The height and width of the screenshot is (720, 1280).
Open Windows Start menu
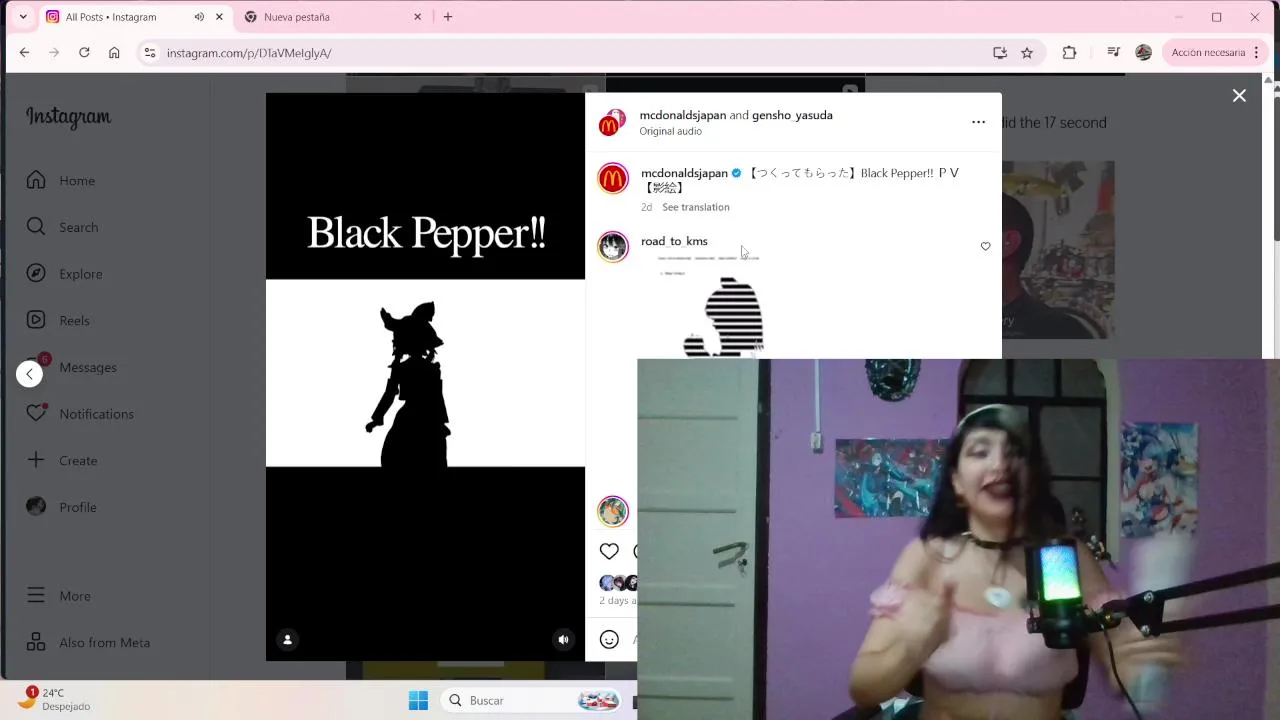pos(418,701)
